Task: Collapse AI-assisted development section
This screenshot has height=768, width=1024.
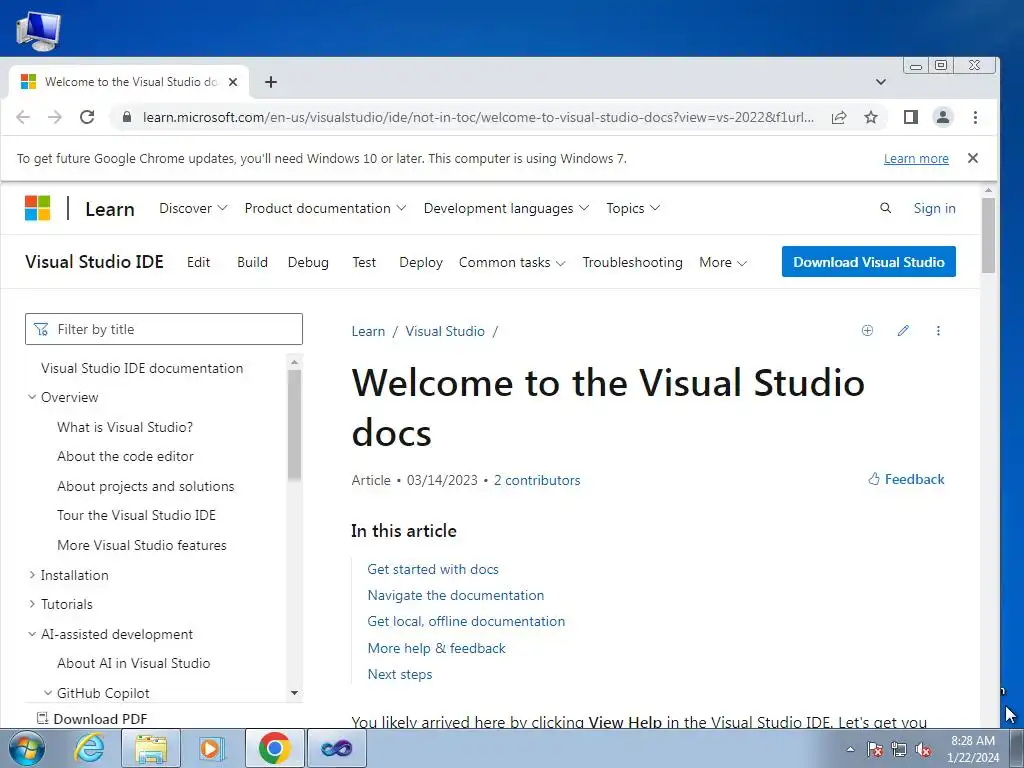Action: click(32, 634)
